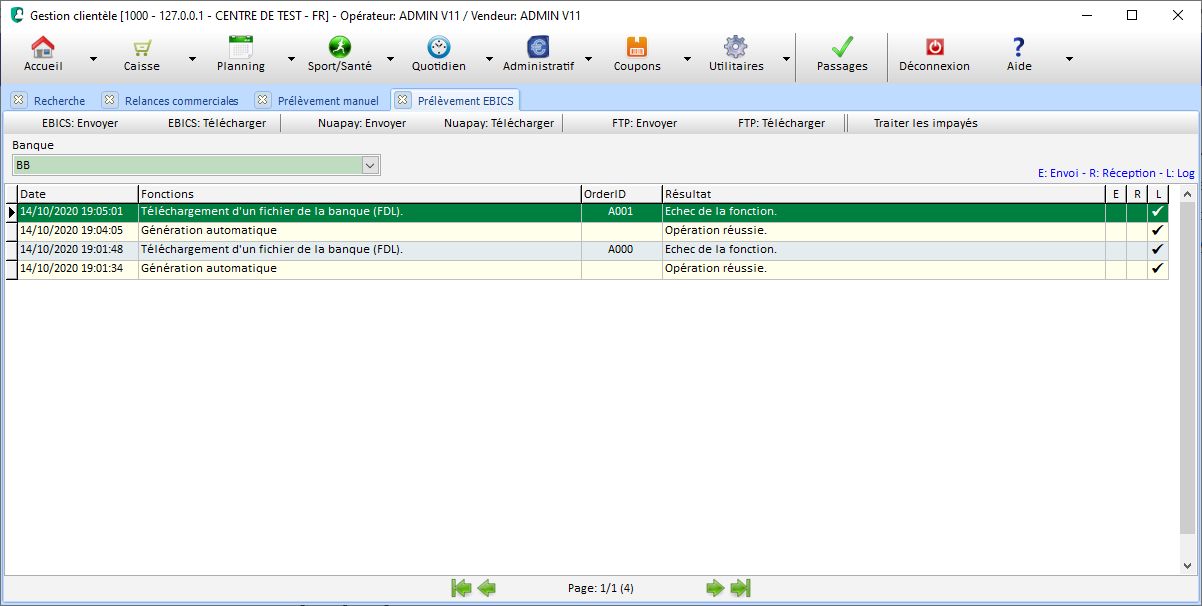Toggle Log checkmark for 19:04:05 row

1158,231
